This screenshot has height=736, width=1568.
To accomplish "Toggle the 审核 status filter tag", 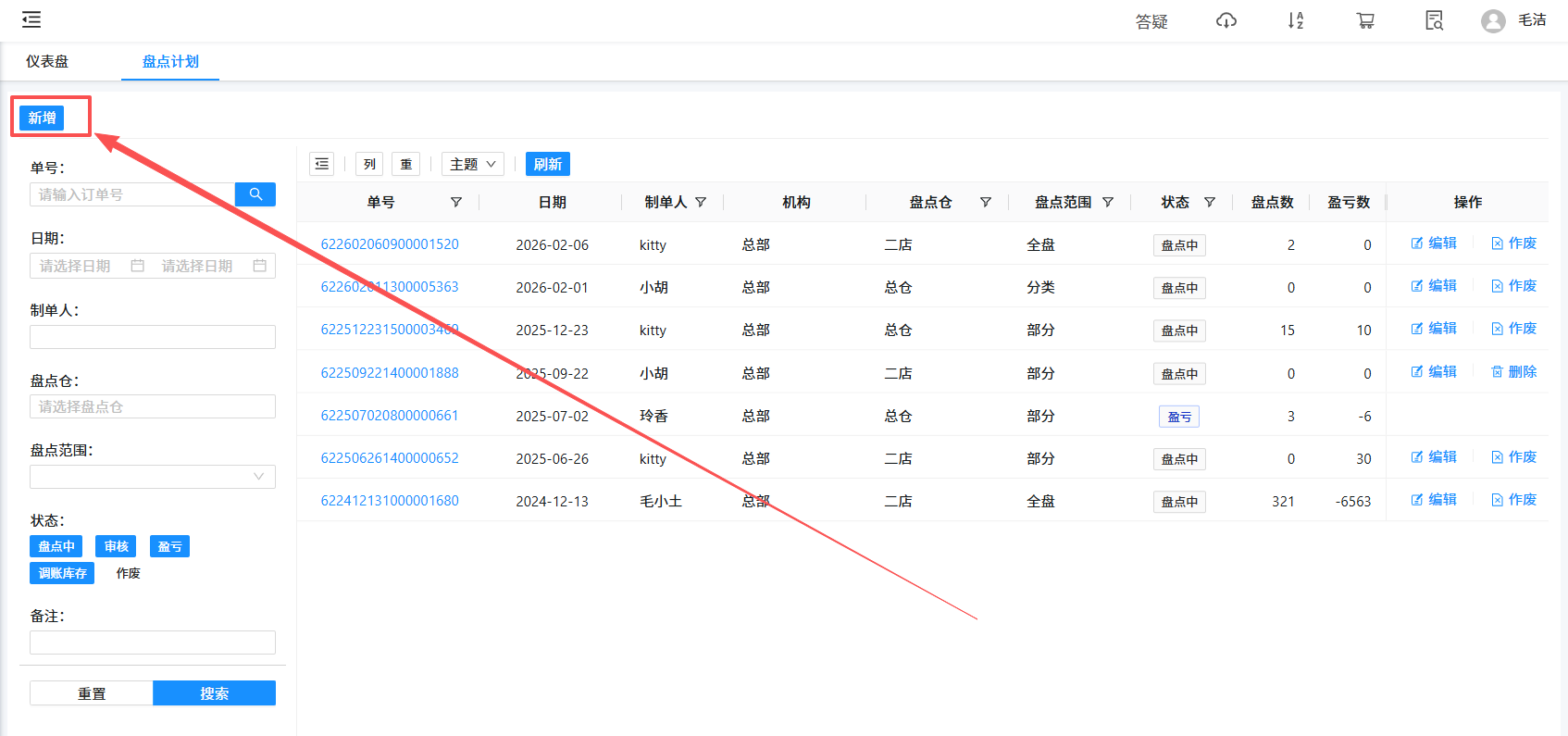I will [x=116, y=546].
